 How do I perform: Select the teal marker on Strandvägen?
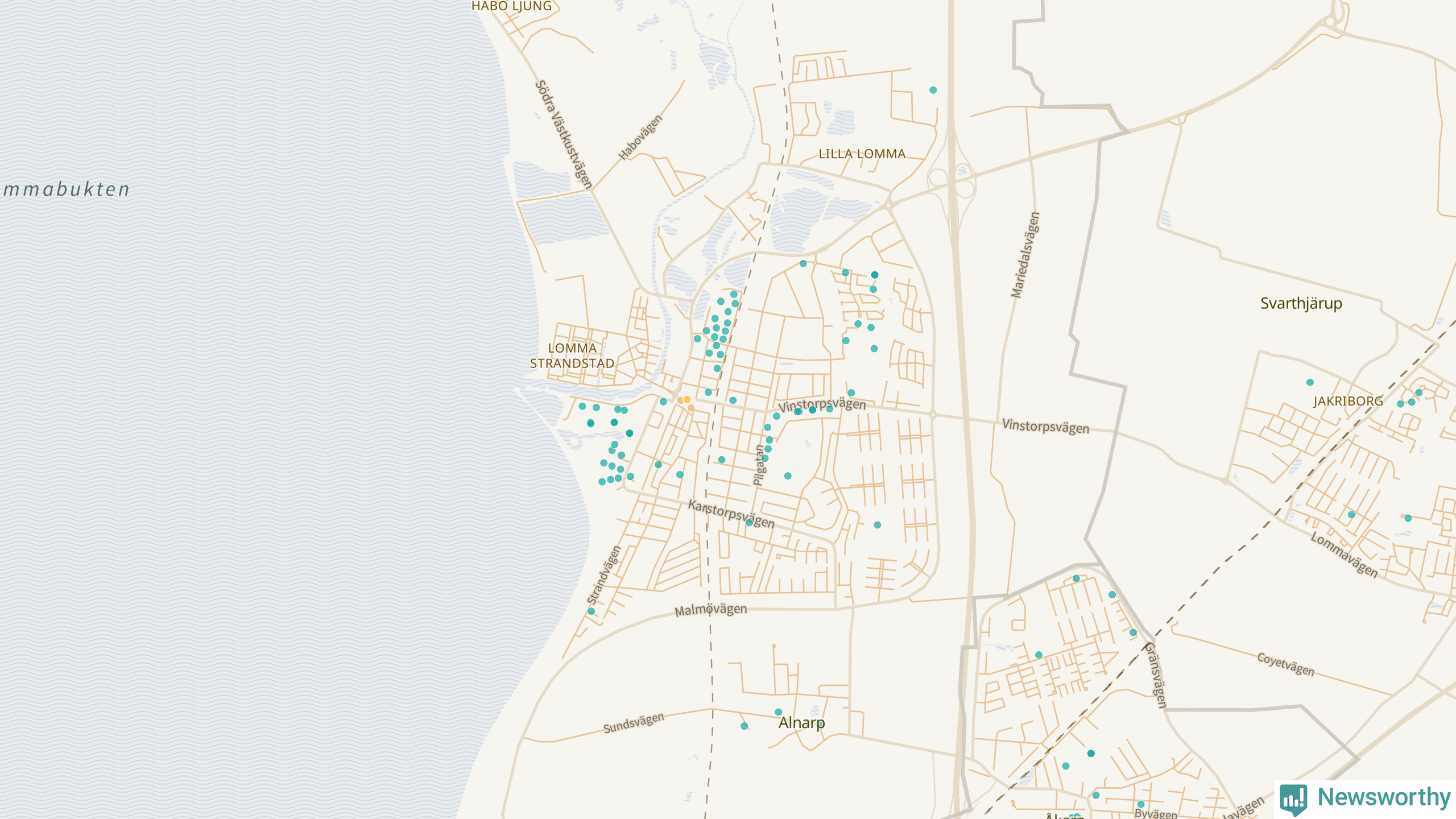[591, 611]
